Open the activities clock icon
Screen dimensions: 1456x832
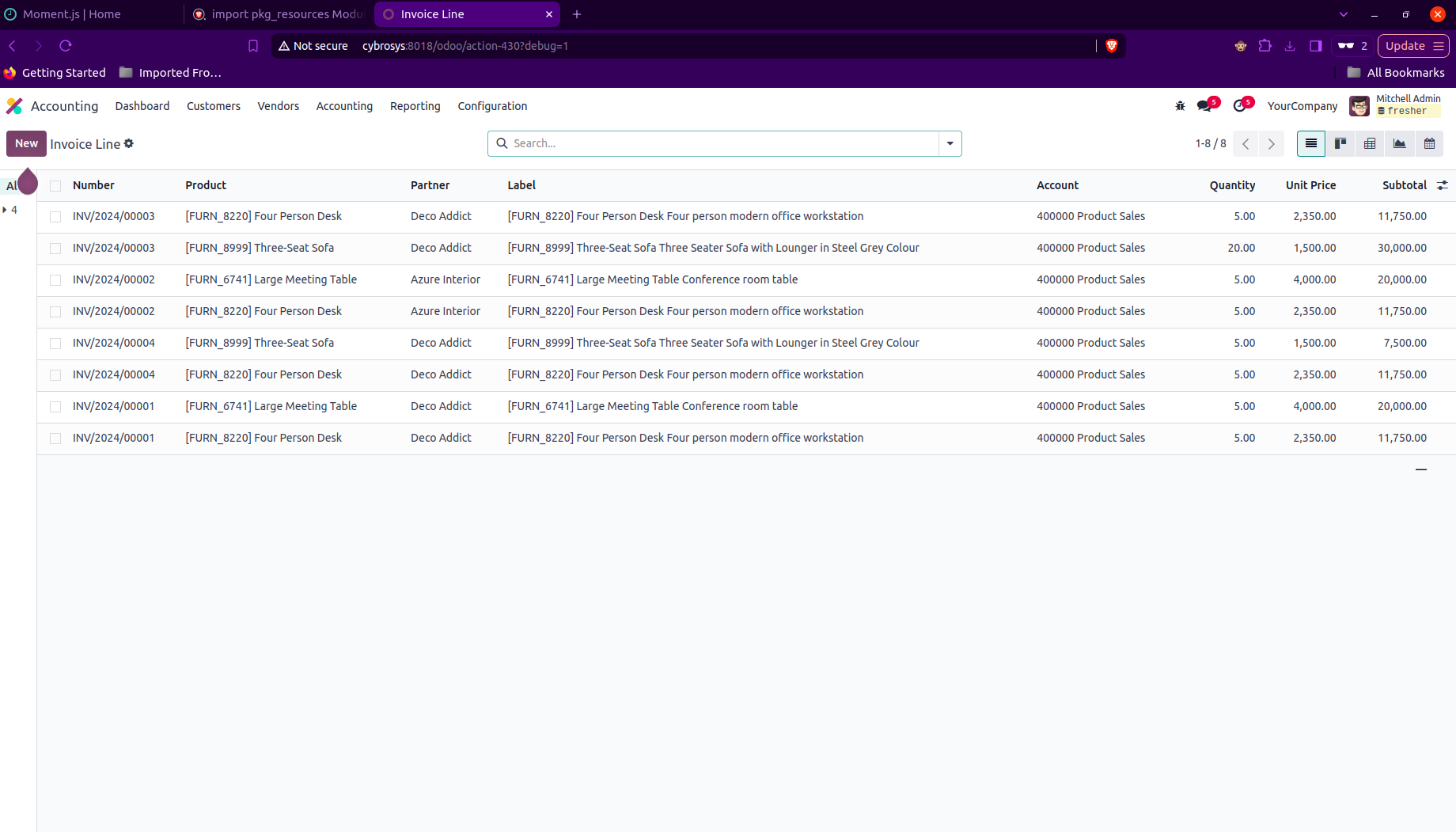point(1240,106)
